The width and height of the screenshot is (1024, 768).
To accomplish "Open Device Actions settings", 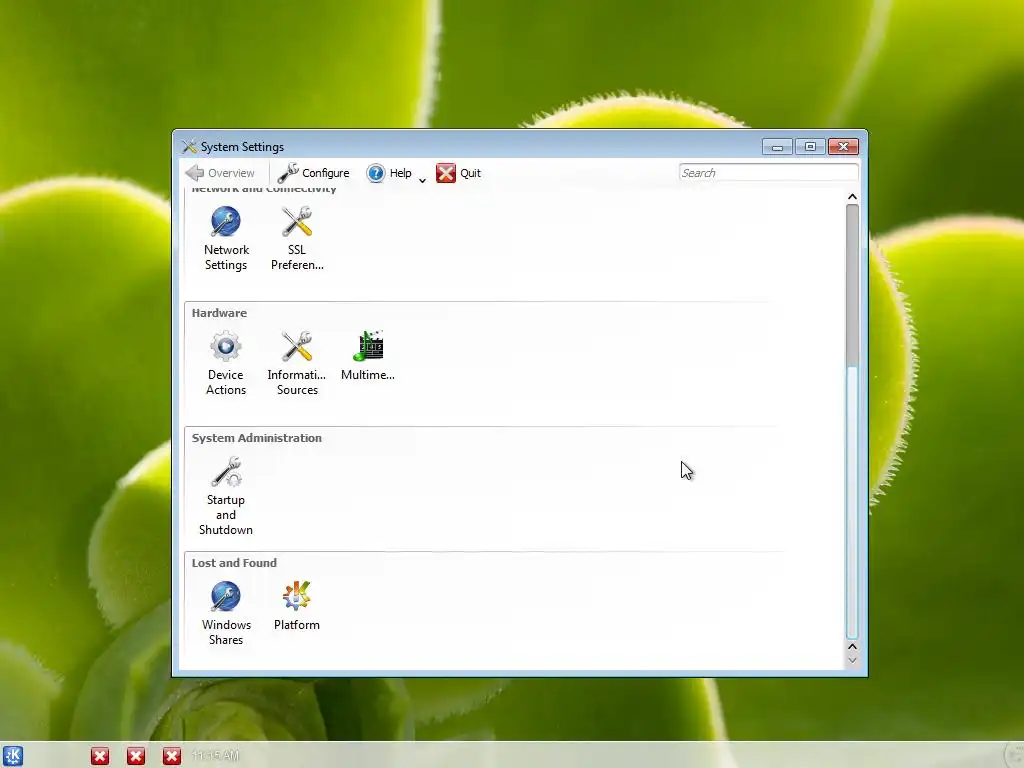I will [x=226, y=364].
